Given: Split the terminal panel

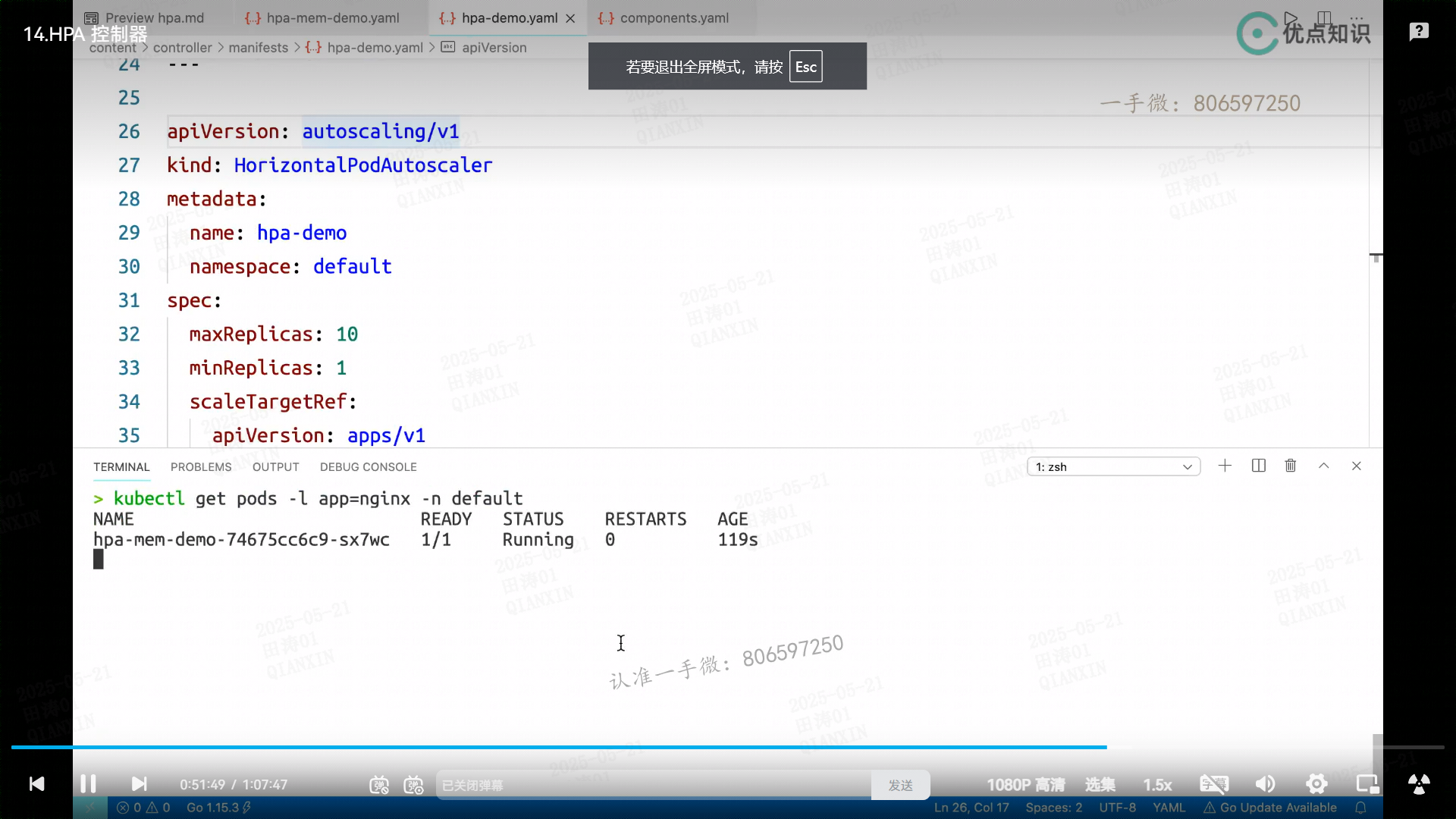Looking at the screenshot, I should tap(1259, 466).
